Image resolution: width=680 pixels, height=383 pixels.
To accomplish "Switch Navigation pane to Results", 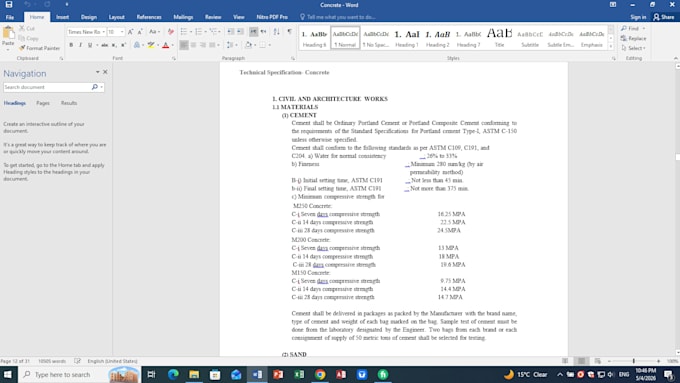I will pos(69,103).
